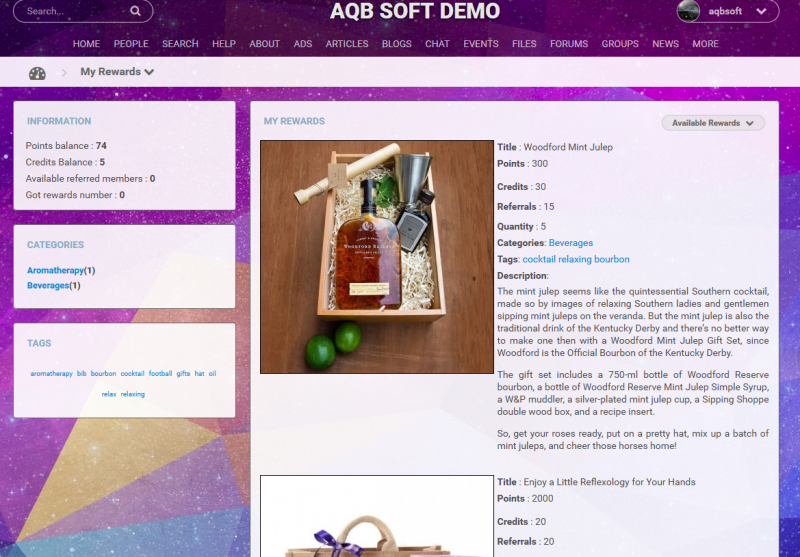This screenshot has height=557, width=800.
Task: Select the Beverages category in sidebar
Action: point(48,286)
